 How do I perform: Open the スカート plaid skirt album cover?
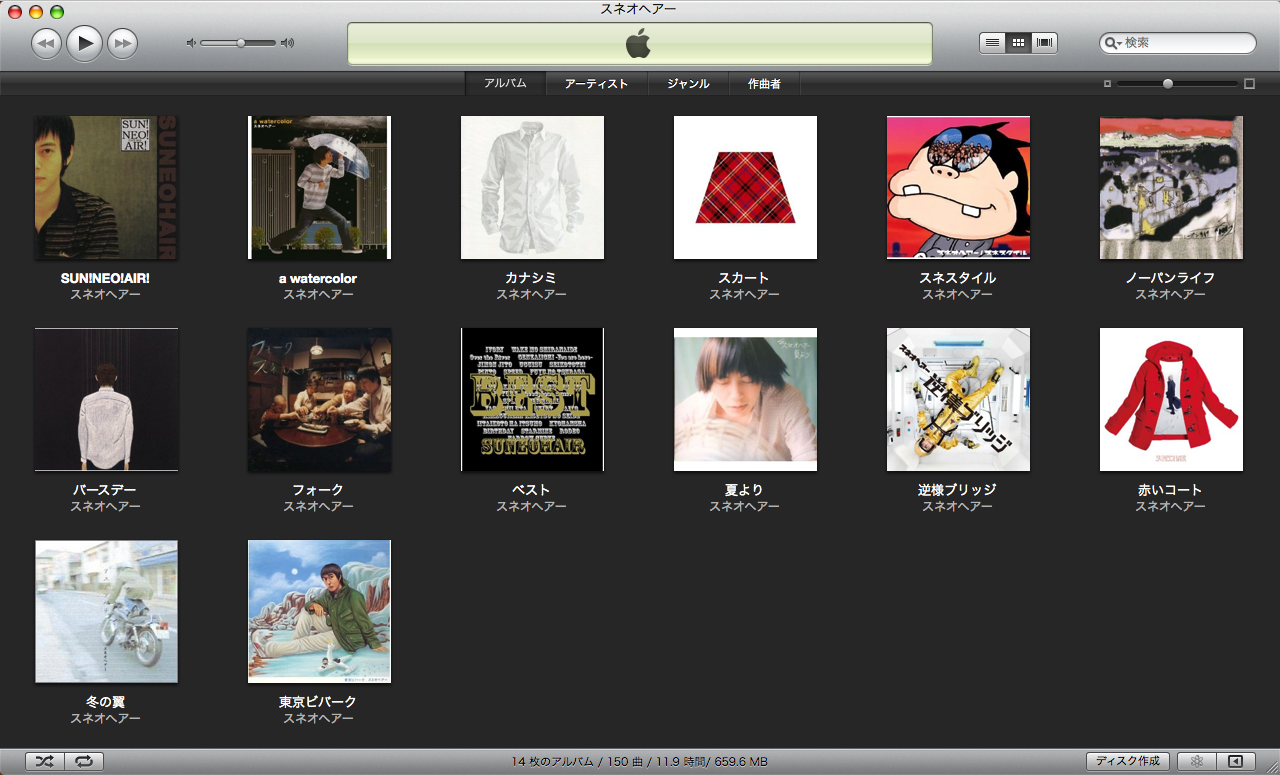(745, 187)
